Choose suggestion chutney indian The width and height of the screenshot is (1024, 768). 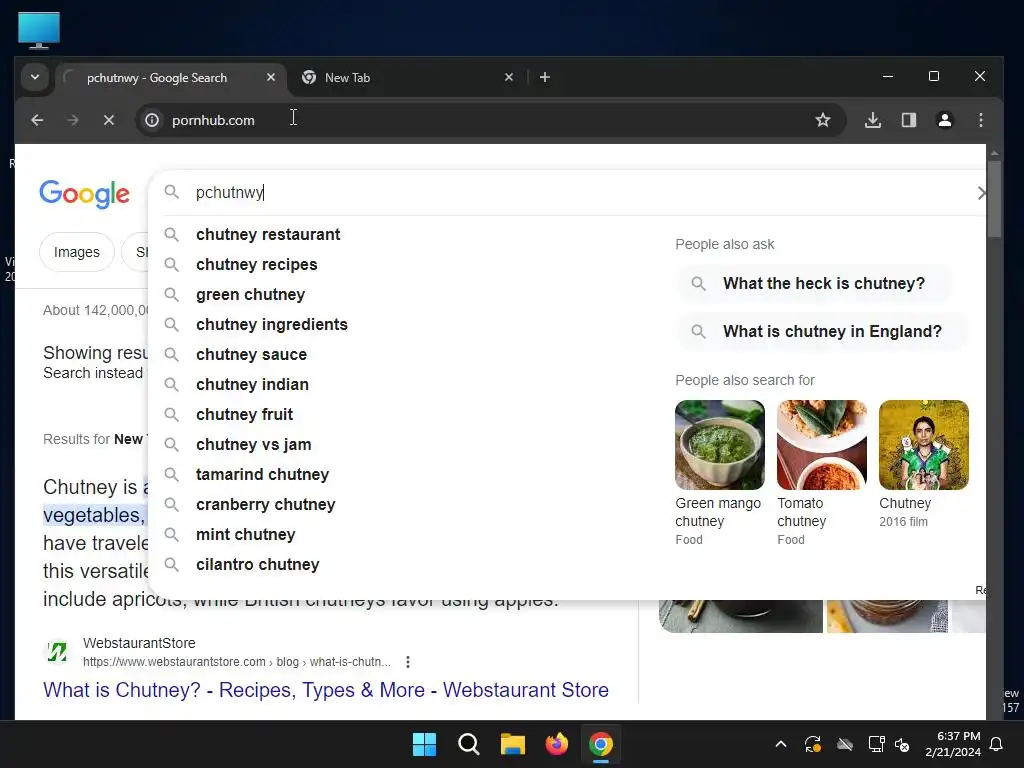click(252, 385)
